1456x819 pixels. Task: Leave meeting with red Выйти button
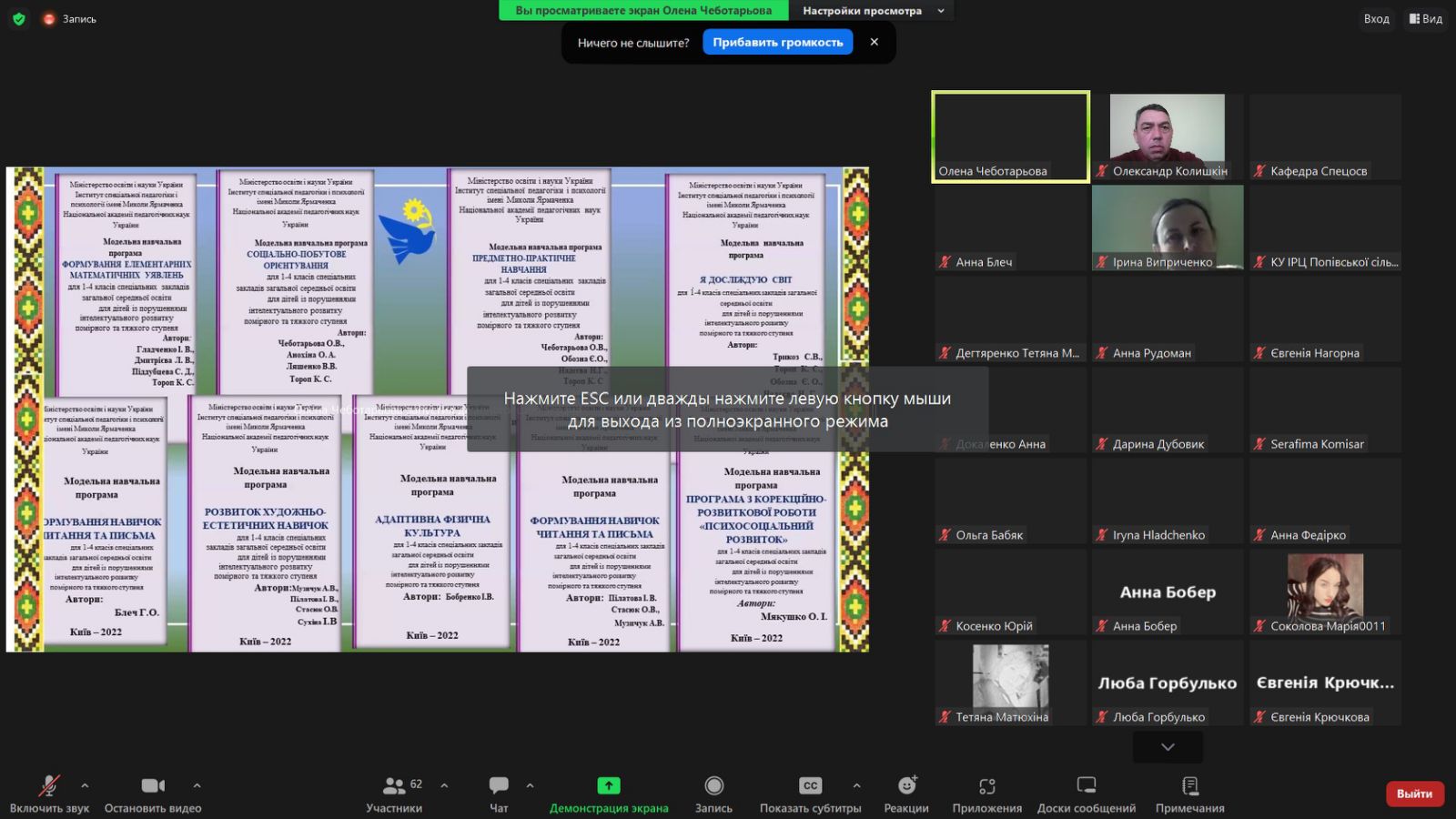tap(1414, 794)
